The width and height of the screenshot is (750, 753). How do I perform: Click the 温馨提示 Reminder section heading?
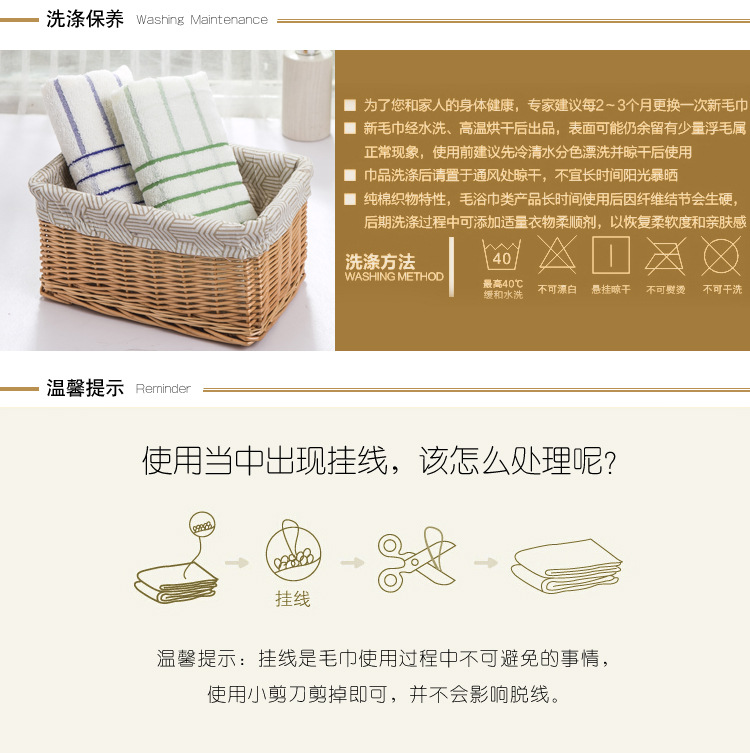[119, 388]
